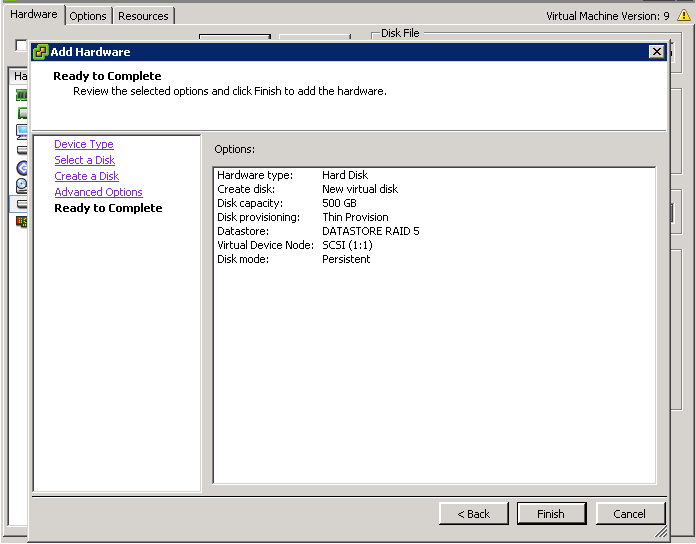
Task: Switch to the Resources tab
Action: pos(143,16)
